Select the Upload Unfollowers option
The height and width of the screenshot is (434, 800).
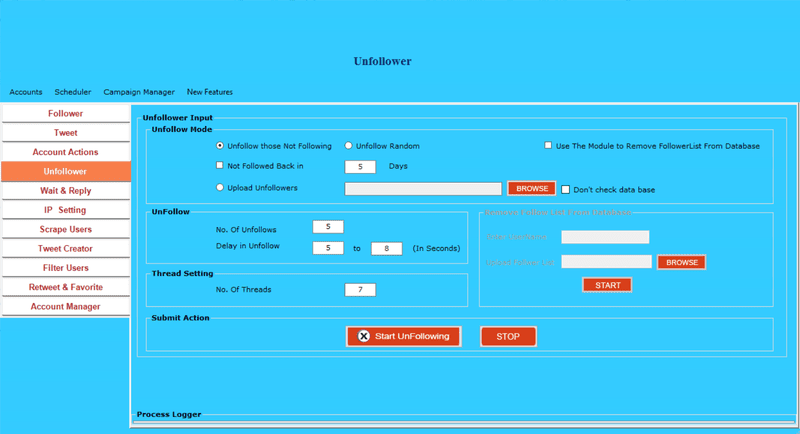tap(220, 188)
